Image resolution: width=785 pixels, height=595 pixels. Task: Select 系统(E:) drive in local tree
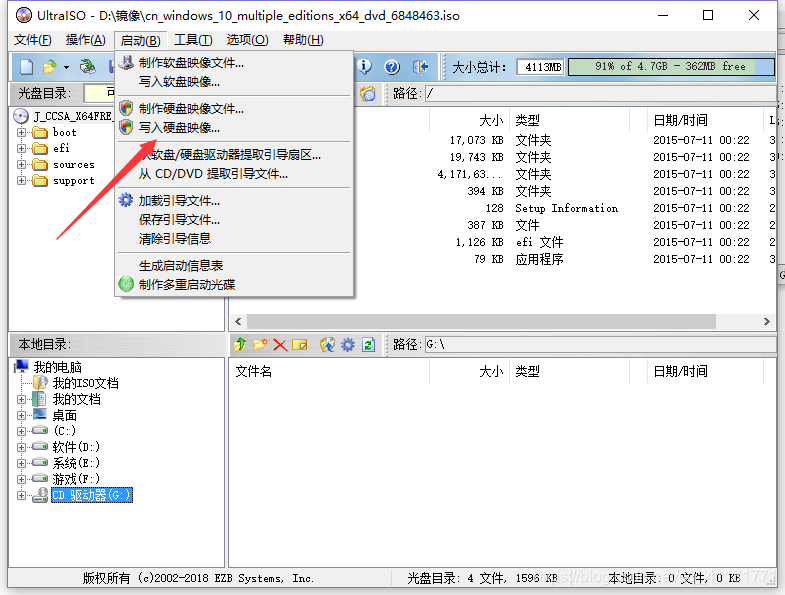(77, 463)
